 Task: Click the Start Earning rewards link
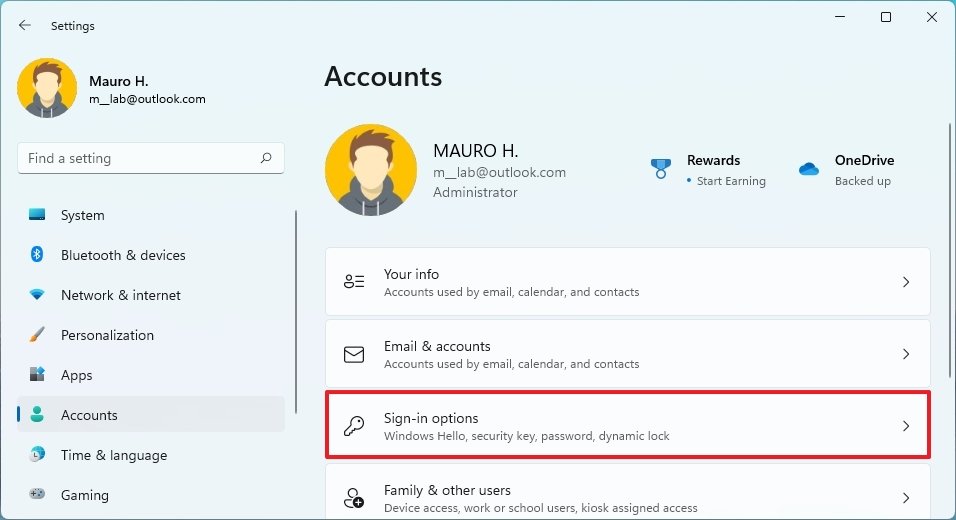click(731, 181)
